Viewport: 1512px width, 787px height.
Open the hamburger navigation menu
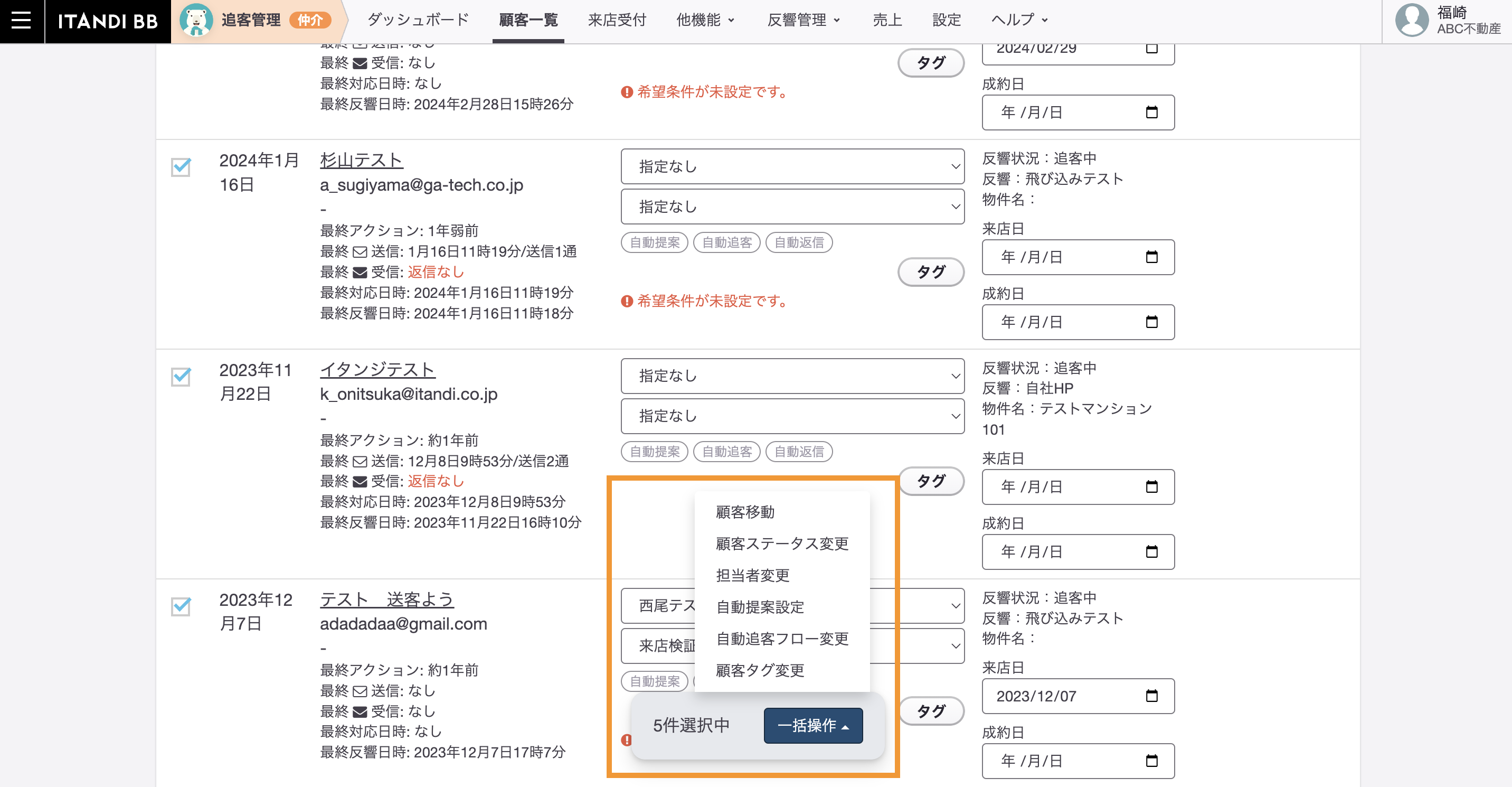(x=22, y=21)
